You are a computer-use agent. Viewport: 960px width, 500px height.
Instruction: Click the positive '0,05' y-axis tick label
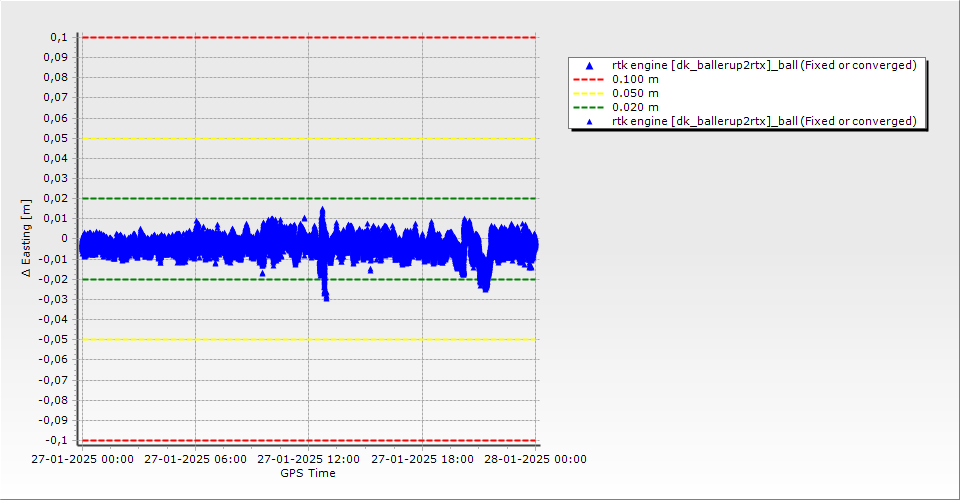(x=56, y=138)
